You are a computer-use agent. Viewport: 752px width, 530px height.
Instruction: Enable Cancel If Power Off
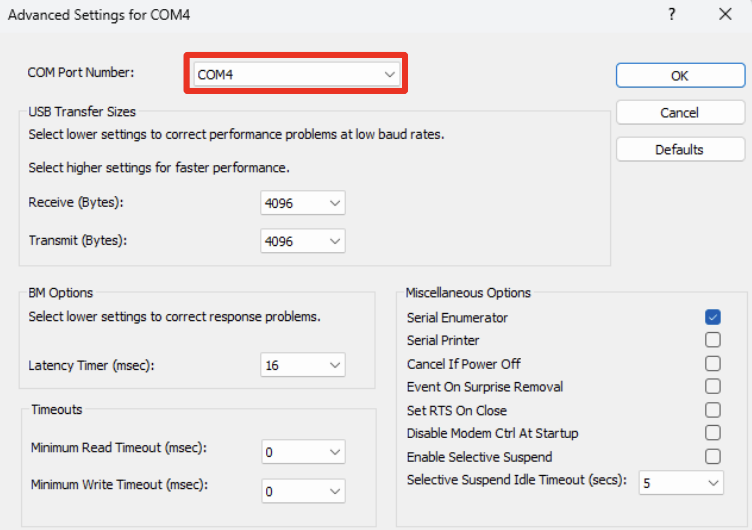point(713,364)
